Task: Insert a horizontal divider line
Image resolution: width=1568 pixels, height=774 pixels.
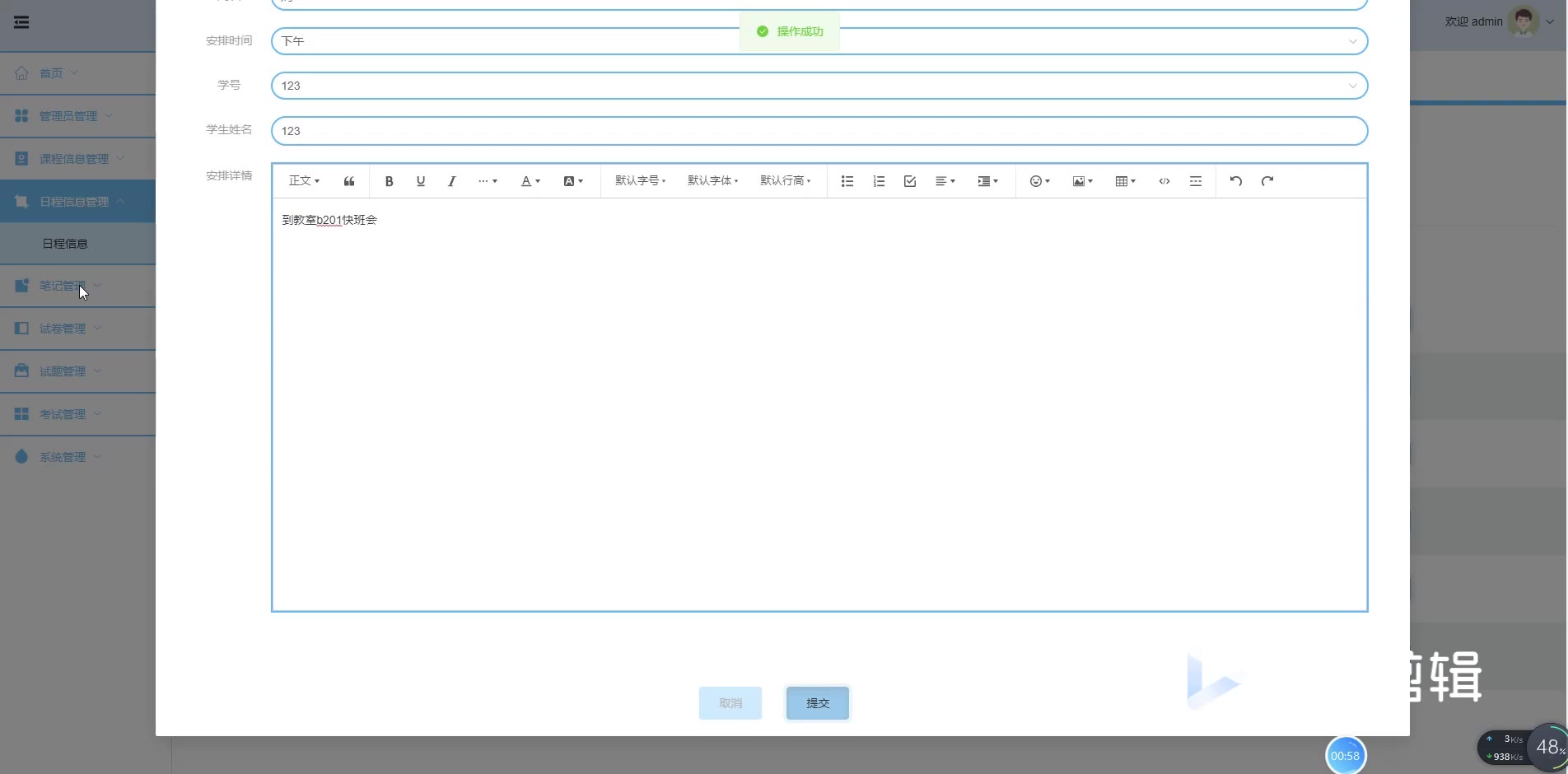Action: [1196, 181]
